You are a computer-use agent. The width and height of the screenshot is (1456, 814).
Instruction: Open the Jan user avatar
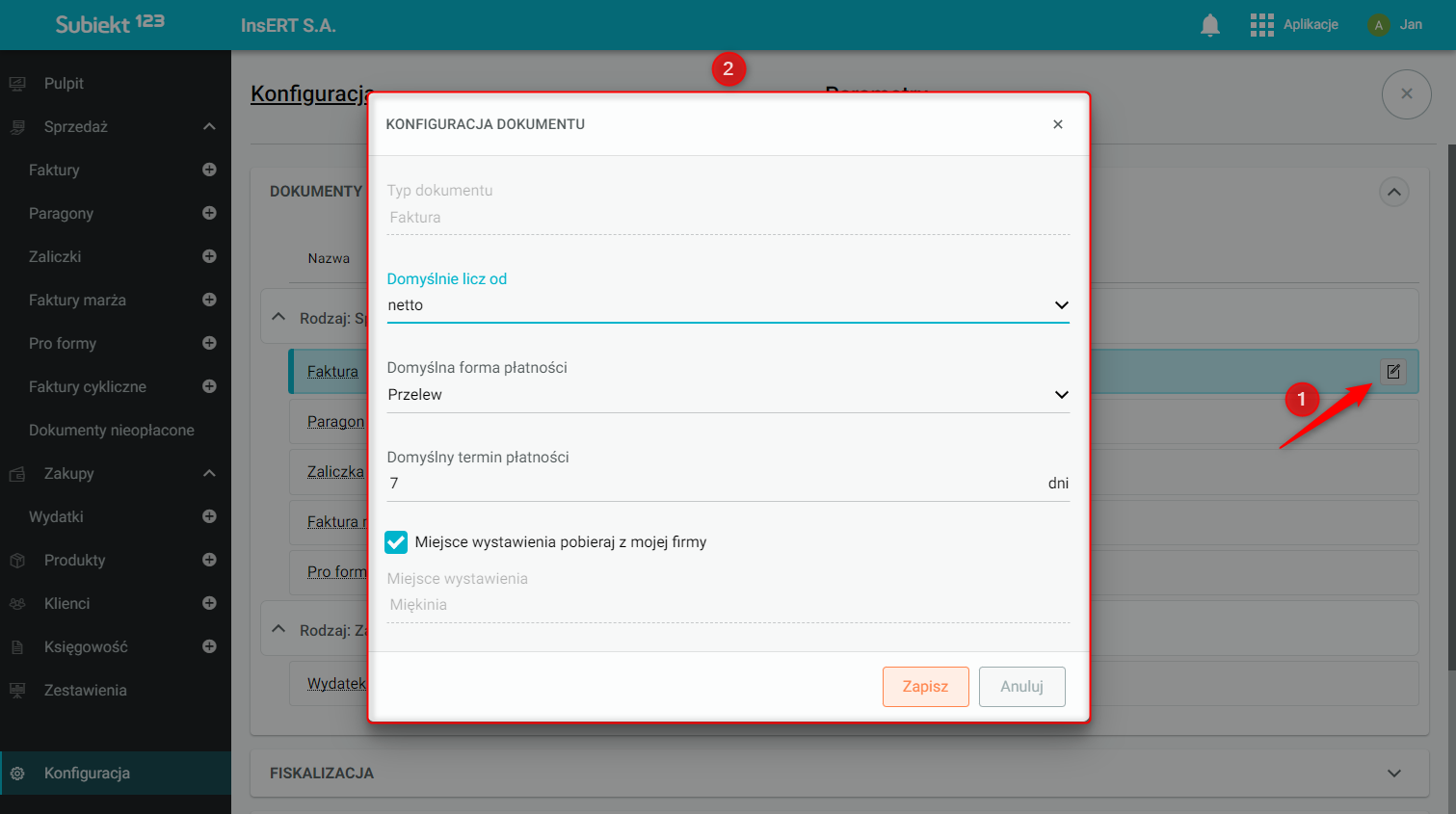(1379, 25)
